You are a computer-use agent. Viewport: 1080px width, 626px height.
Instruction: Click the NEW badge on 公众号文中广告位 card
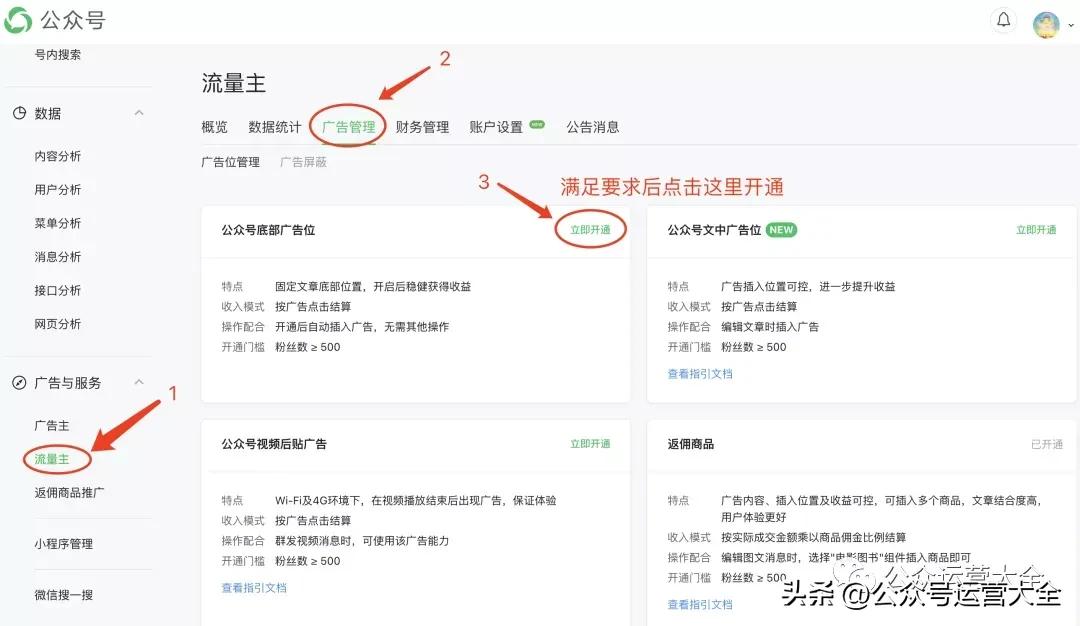tap(781, 229)
